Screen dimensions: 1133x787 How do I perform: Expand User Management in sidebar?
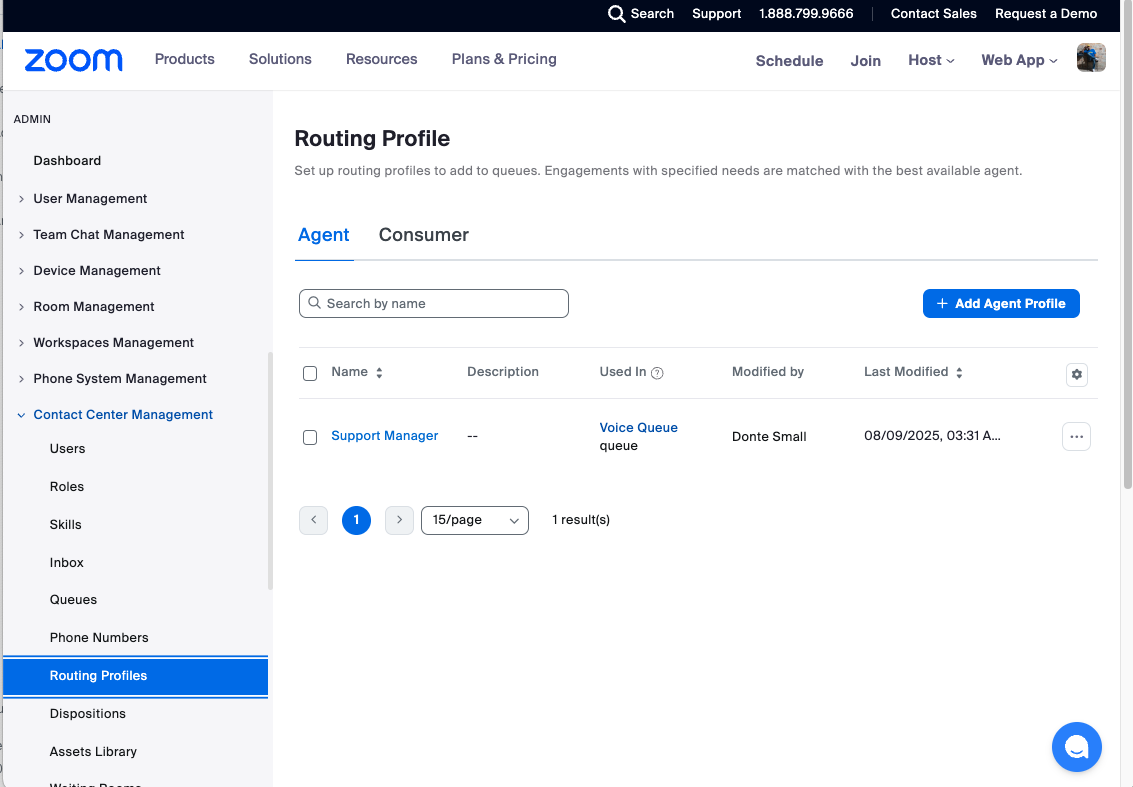point(22,199)
